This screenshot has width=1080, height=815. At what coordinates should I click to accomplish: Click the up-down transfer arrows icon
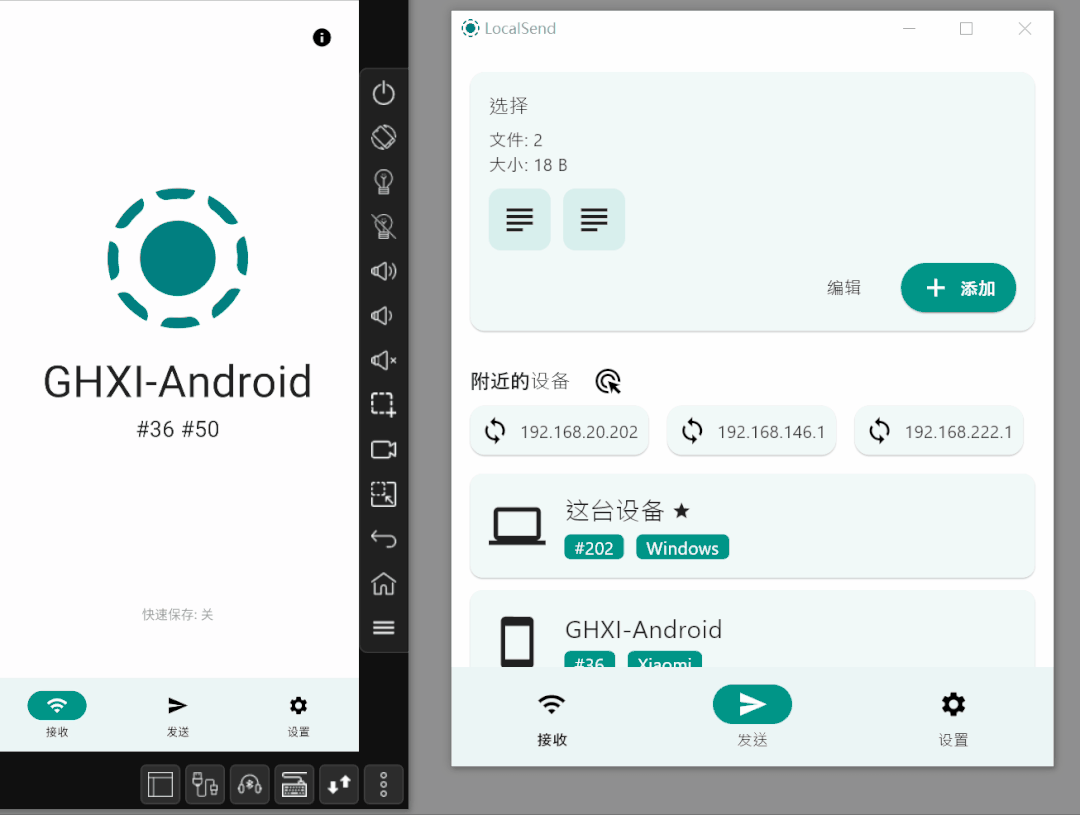click(339, 784)
